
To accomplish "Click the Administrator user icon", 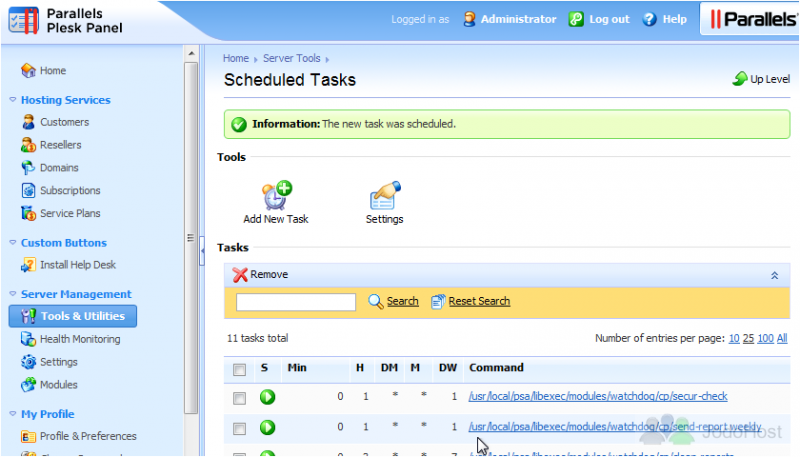I will click(469, 19).
